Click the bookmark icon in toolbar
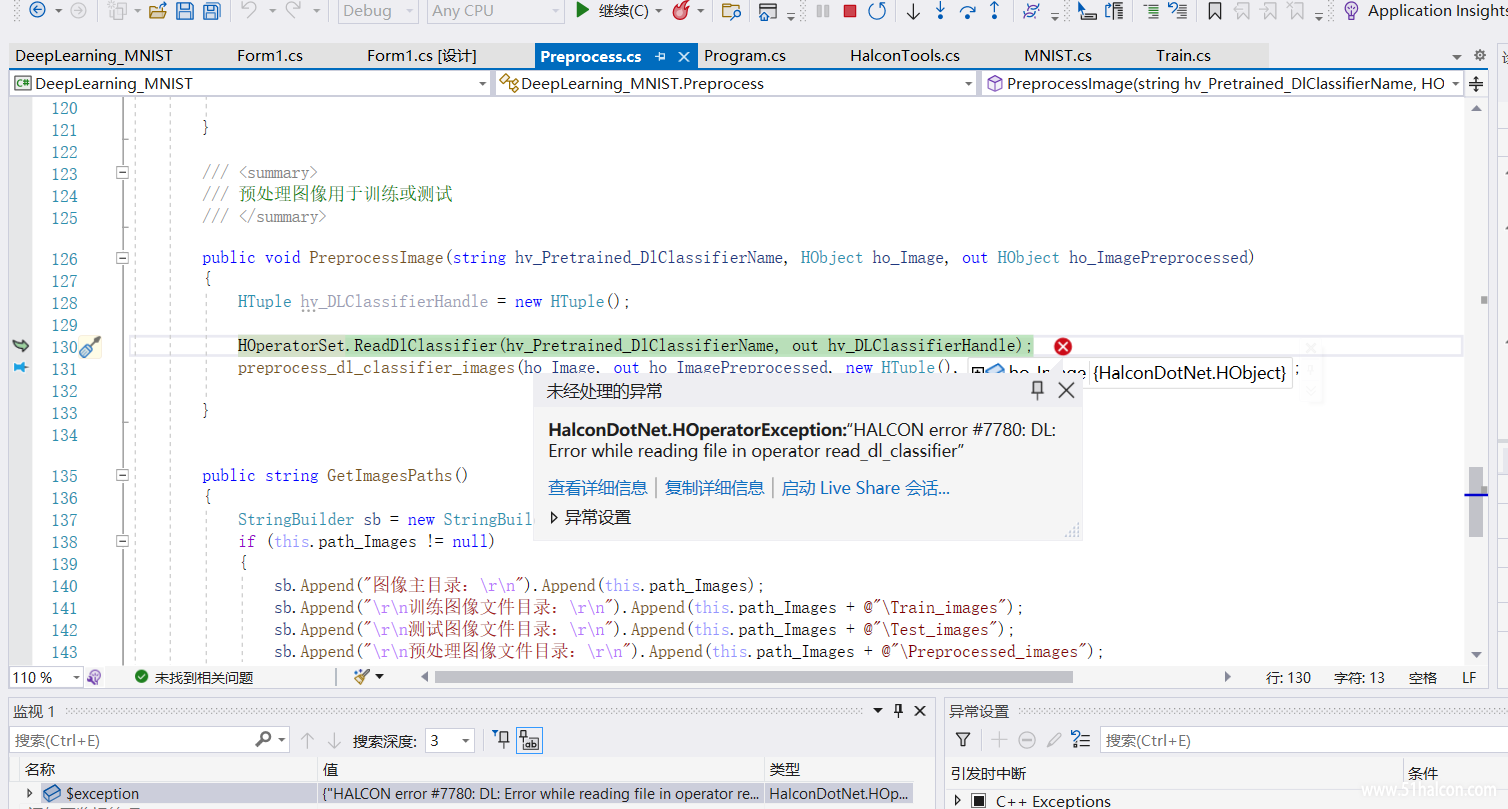The height and width of the screenshot is (809, 1508). point(1214,11)
